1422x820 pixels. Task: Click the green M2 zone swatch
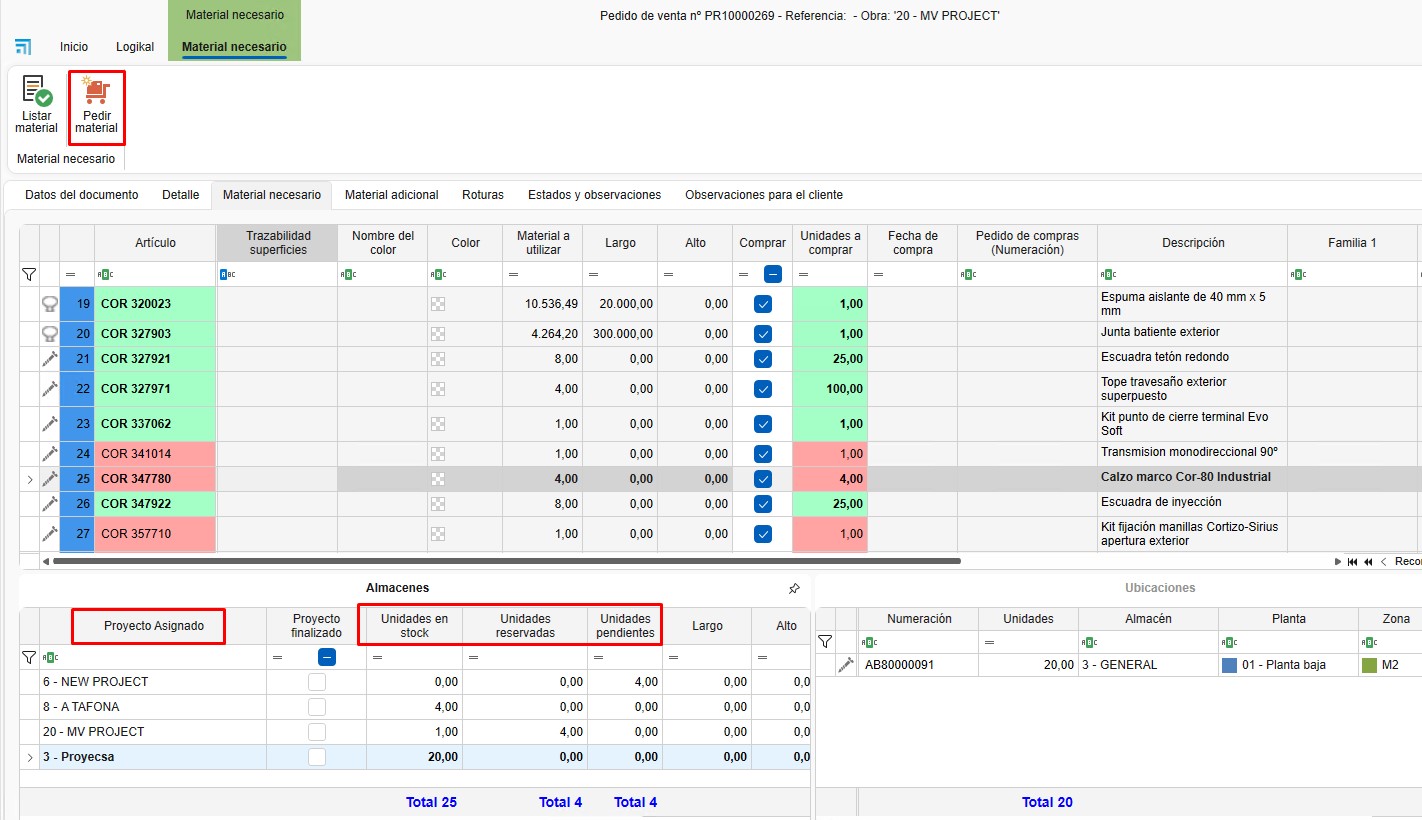click(x=1369, y=664)
